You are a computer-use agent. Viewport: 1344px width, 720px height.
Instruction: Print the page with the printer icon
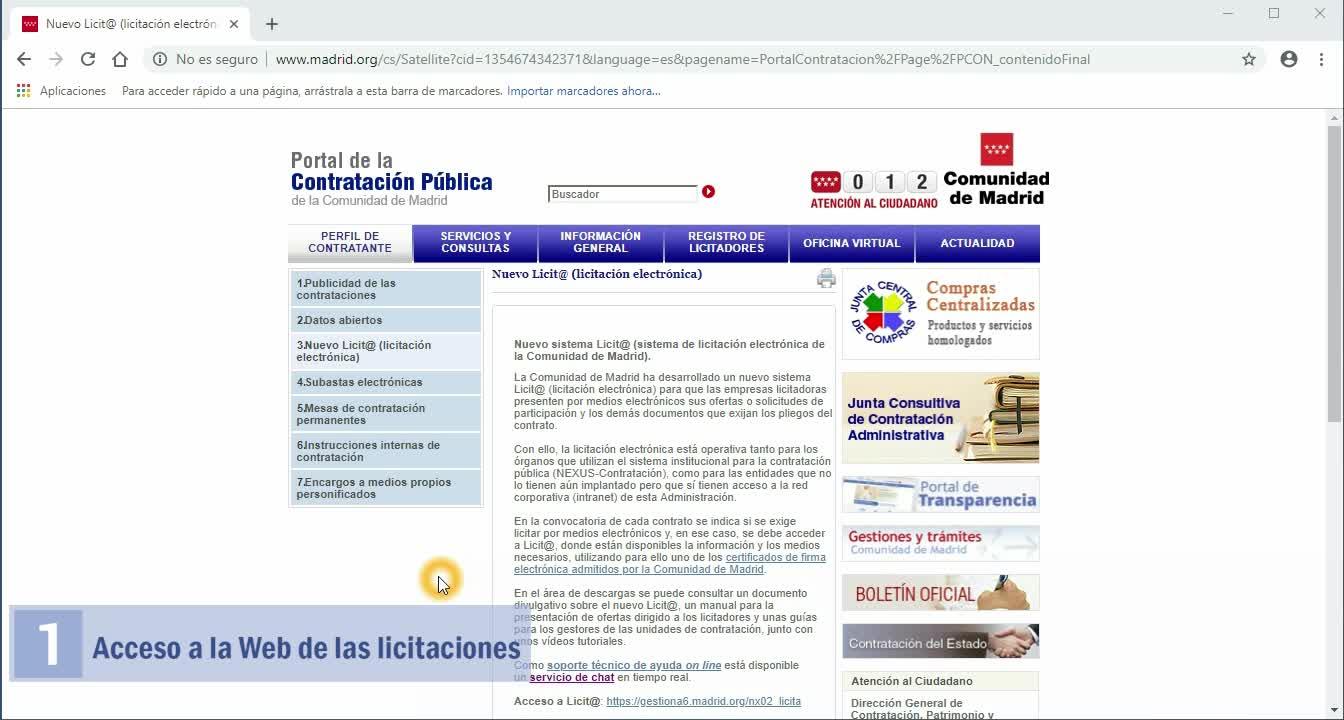pos(826,278)
